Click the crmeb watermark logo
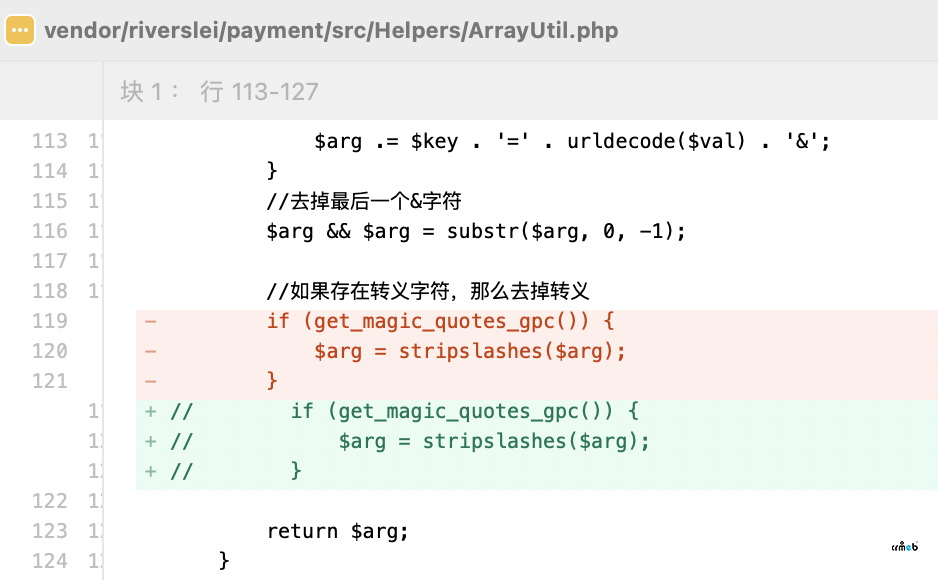Screen dimensions: 938x580 click(x=904, y=546)
